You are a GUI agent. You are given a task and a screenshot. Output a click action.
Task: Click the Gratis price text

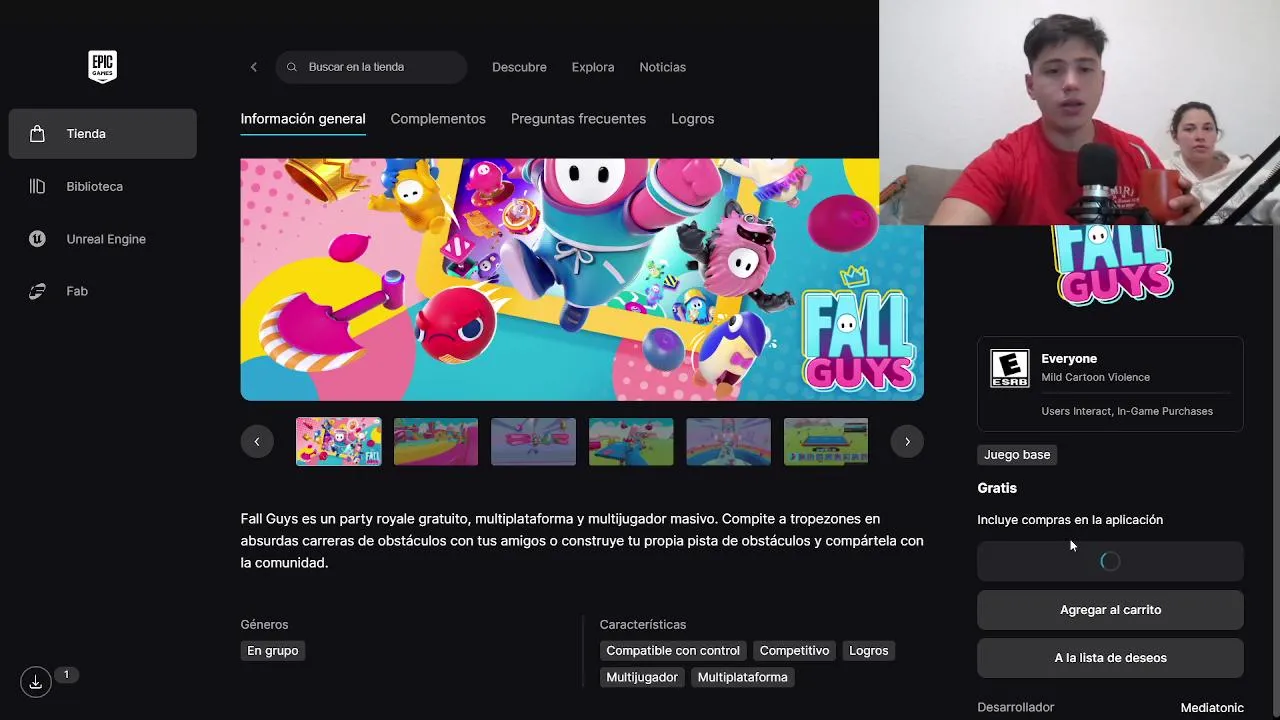[x=997, y=488]
